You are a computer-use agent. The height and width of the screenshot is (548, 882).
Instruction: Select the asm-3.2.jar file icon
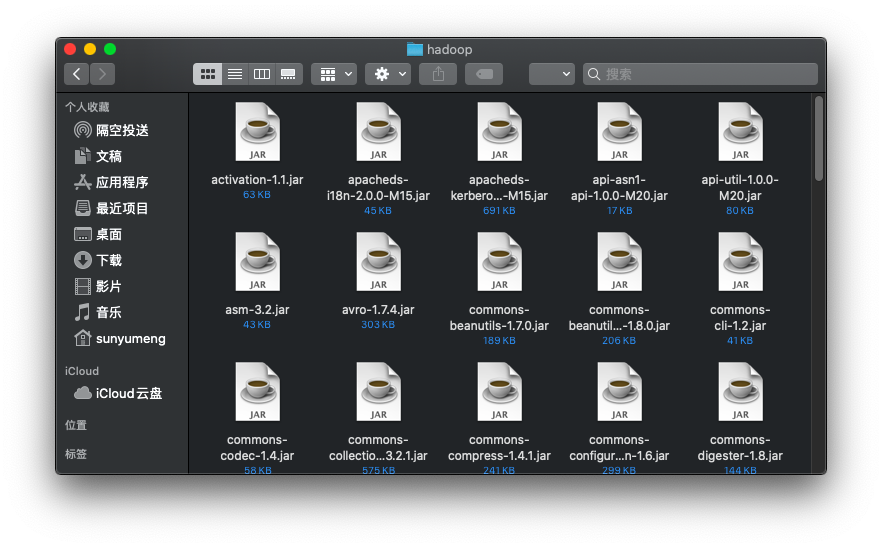[257, 262]
